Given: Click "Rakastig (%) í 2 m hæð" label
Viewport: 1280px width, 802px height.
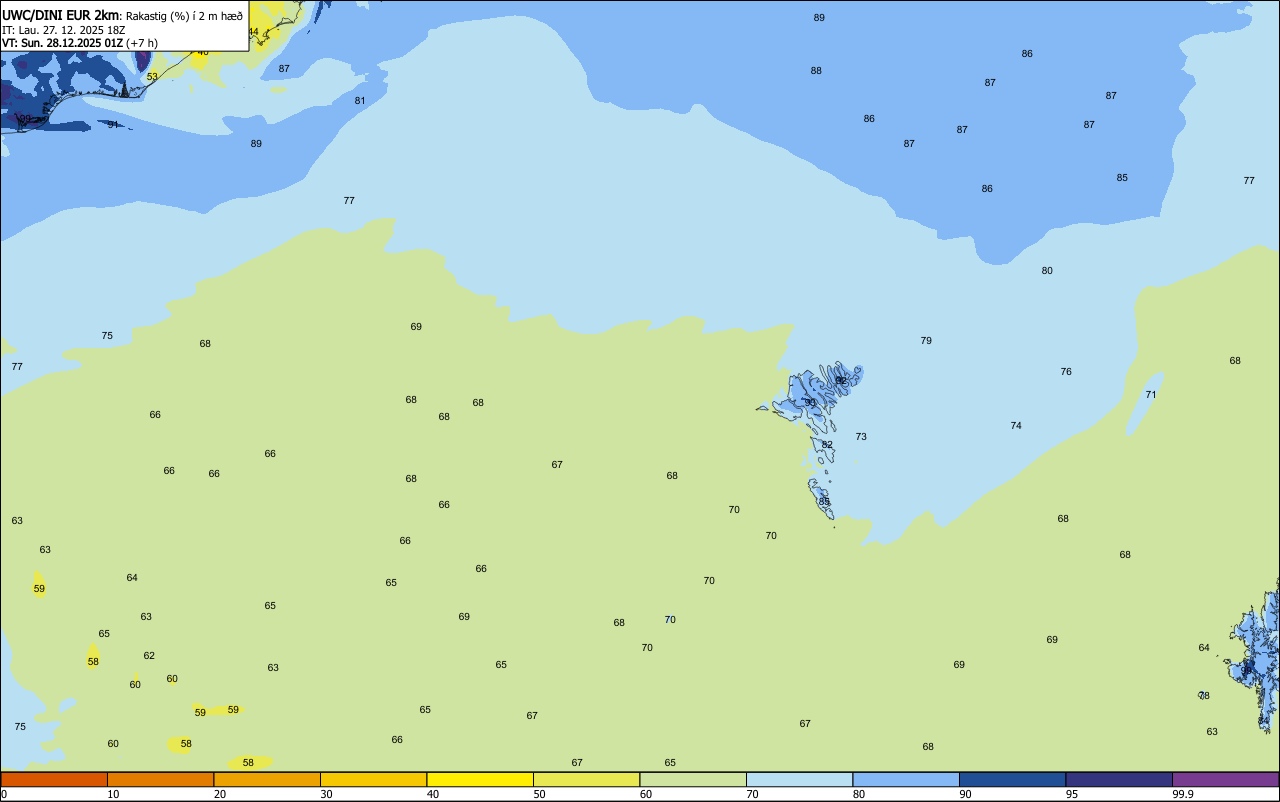Looking at the screenshot, I should (184, 16).
